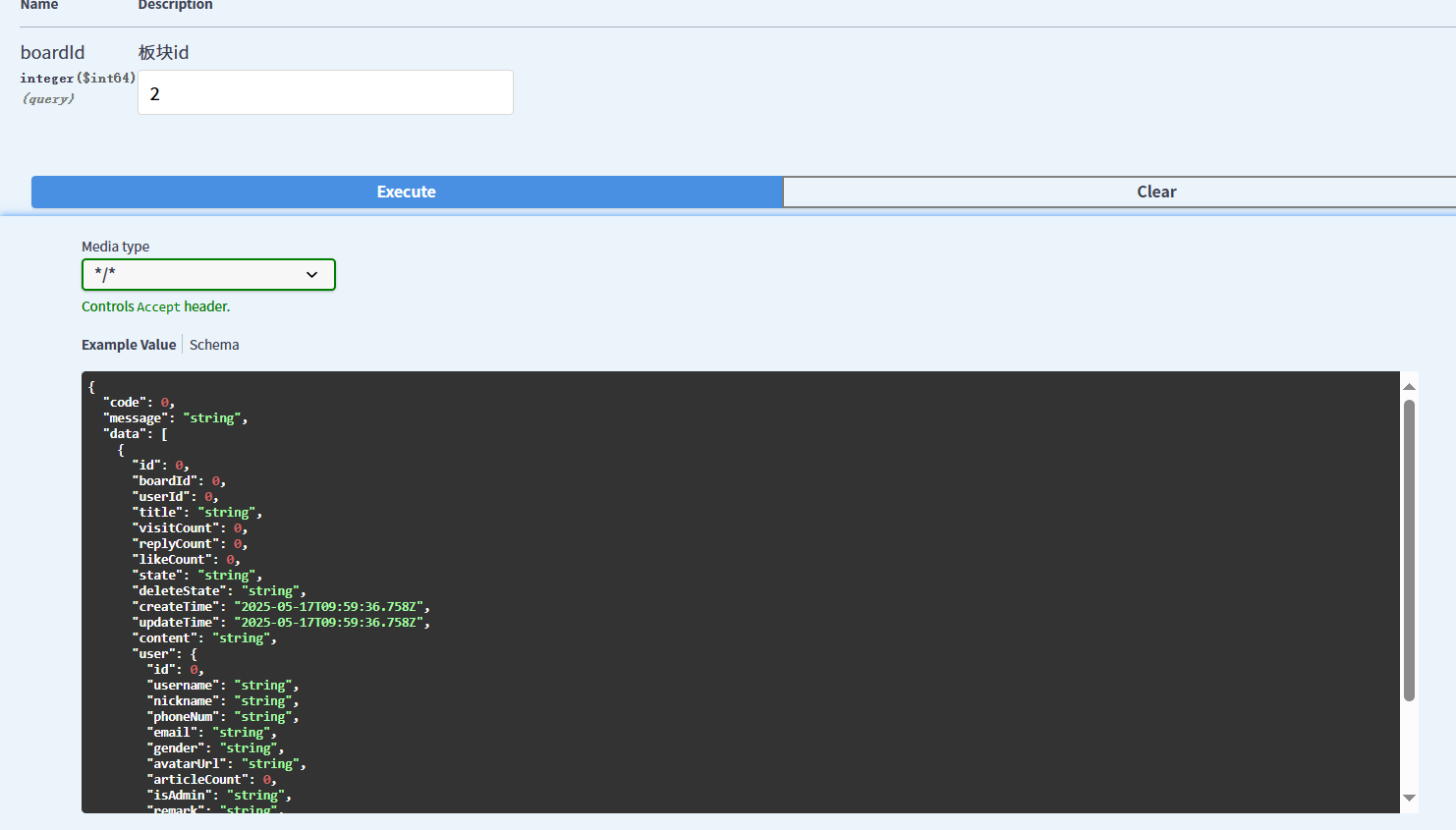Click the "state": "string" line
The image size is (1456, 830).
click(197, 575)
